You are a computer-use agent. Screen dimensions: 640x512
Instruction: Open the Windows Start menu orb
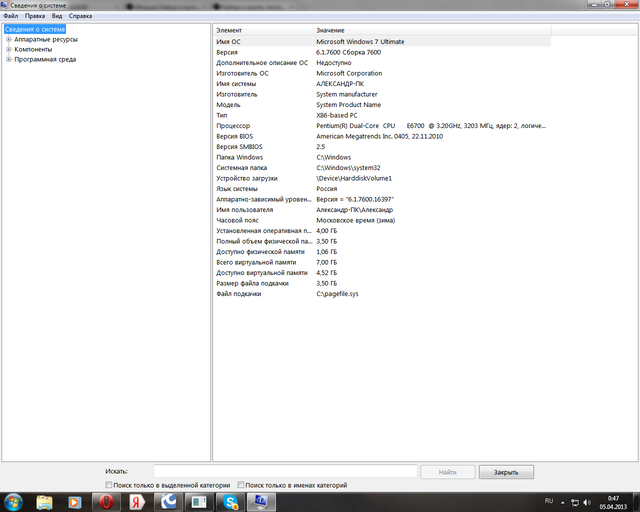pos(13,500)
